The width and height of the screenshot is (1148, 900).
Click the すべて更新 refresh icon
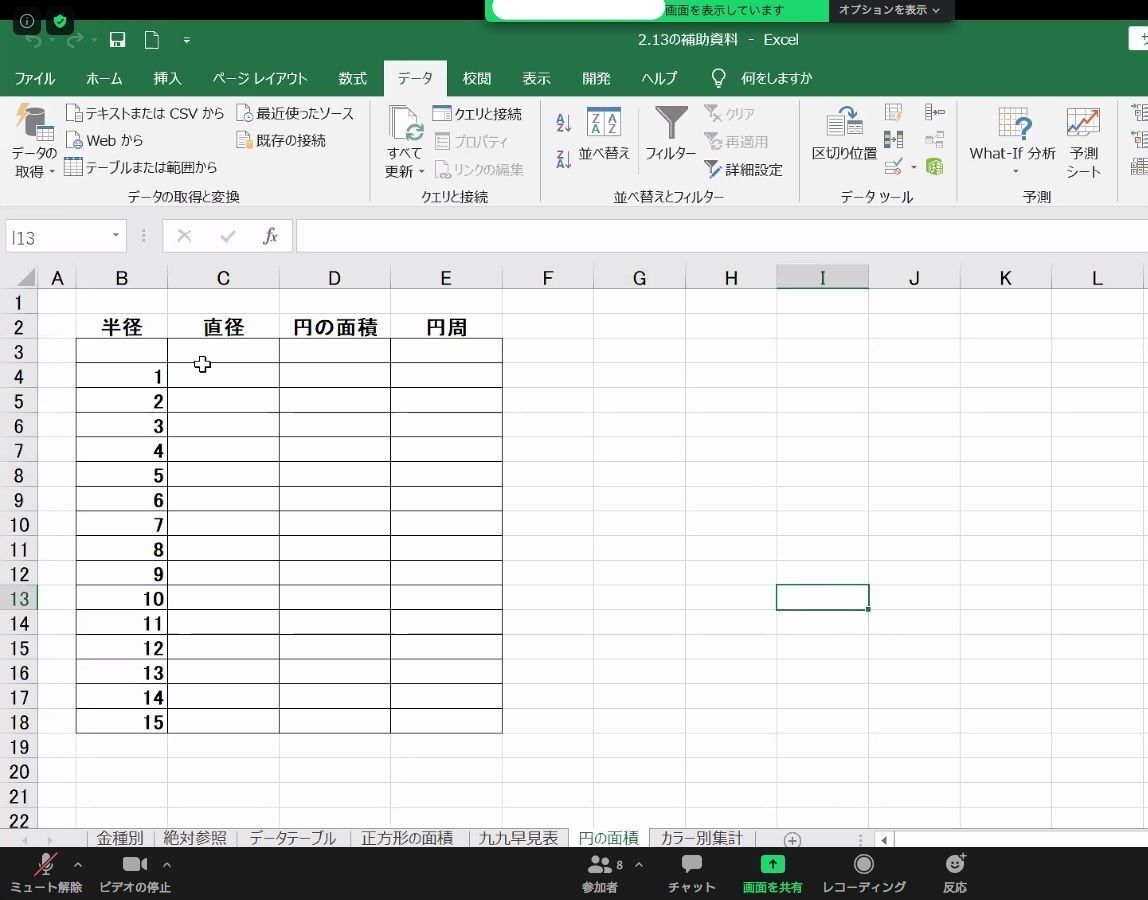coord(406,122)
